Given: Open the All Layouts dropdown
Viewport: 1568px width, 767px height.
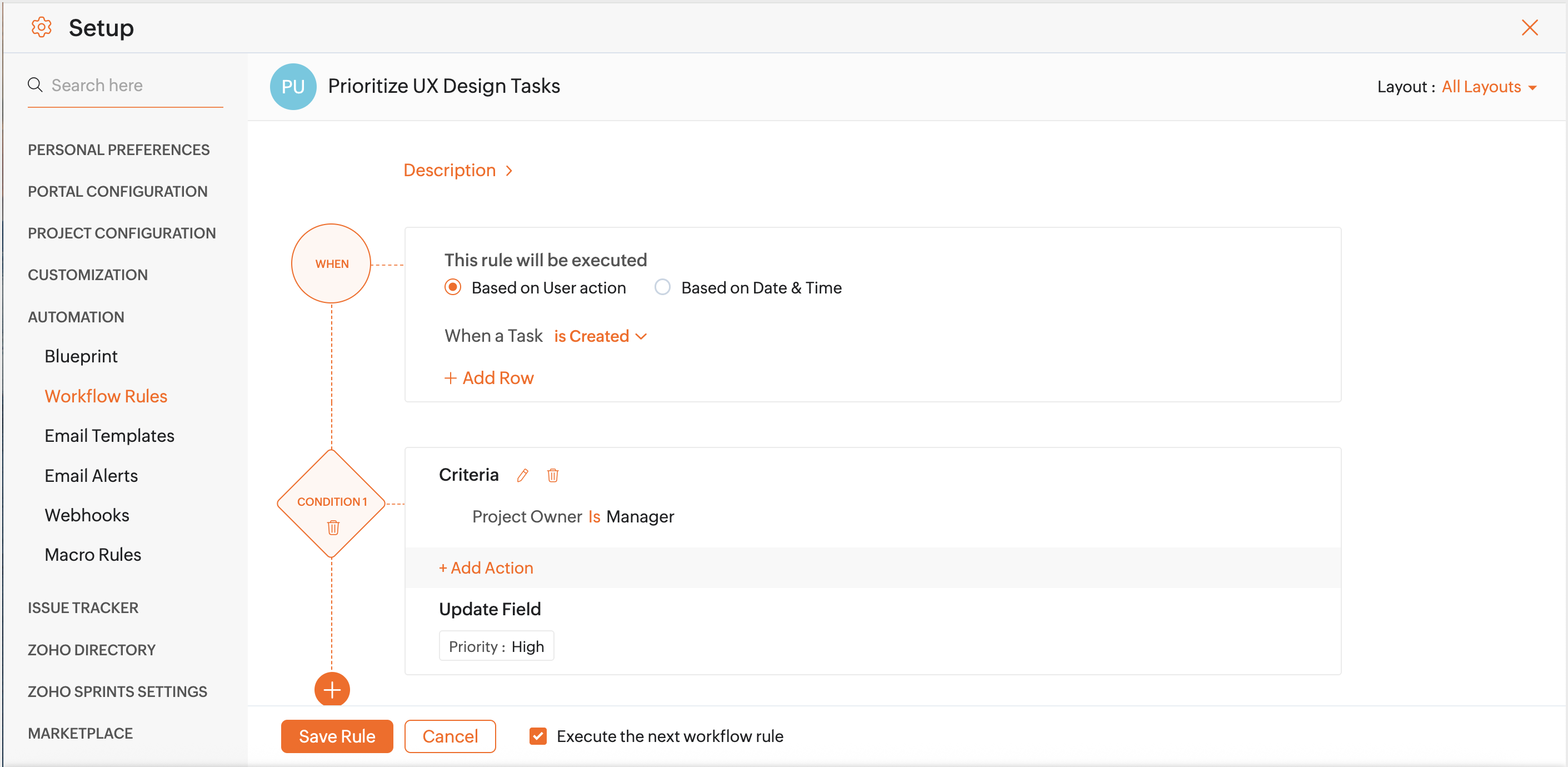Looking at the screenshot, I should coord(1488,87).
